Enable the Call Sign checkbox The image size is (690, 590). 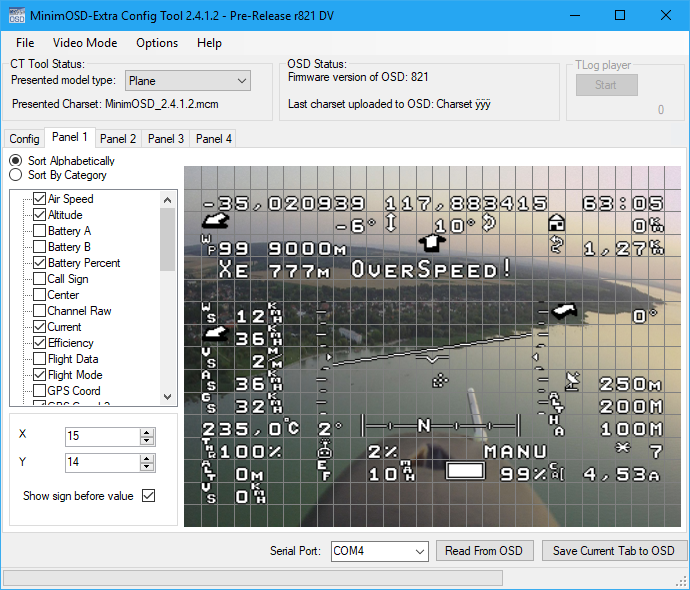point(40,279)
